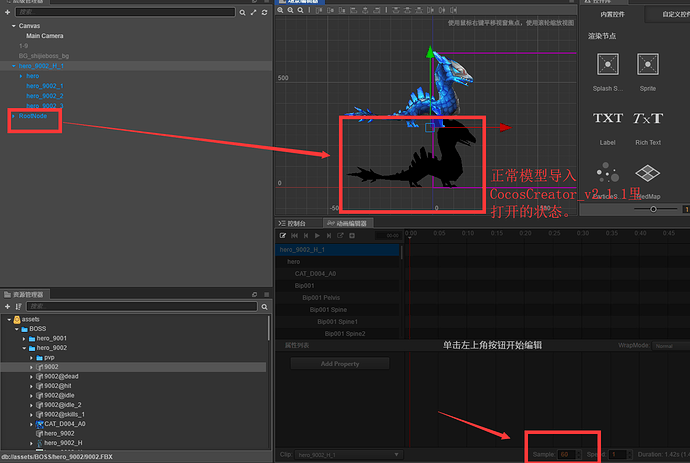Play the animation clip
Screen dimensions: 690x463
coord(317,235)
